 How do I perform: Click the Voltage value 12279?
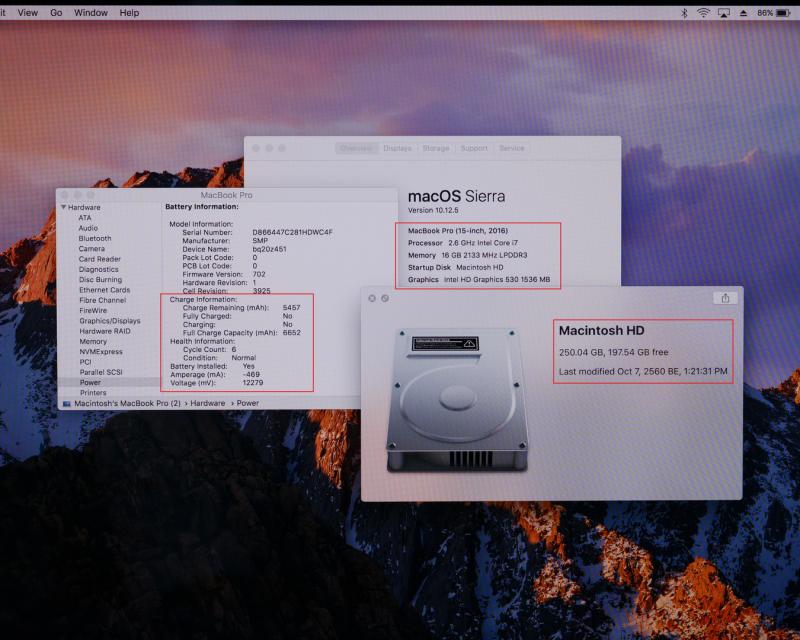coord(253,383)
